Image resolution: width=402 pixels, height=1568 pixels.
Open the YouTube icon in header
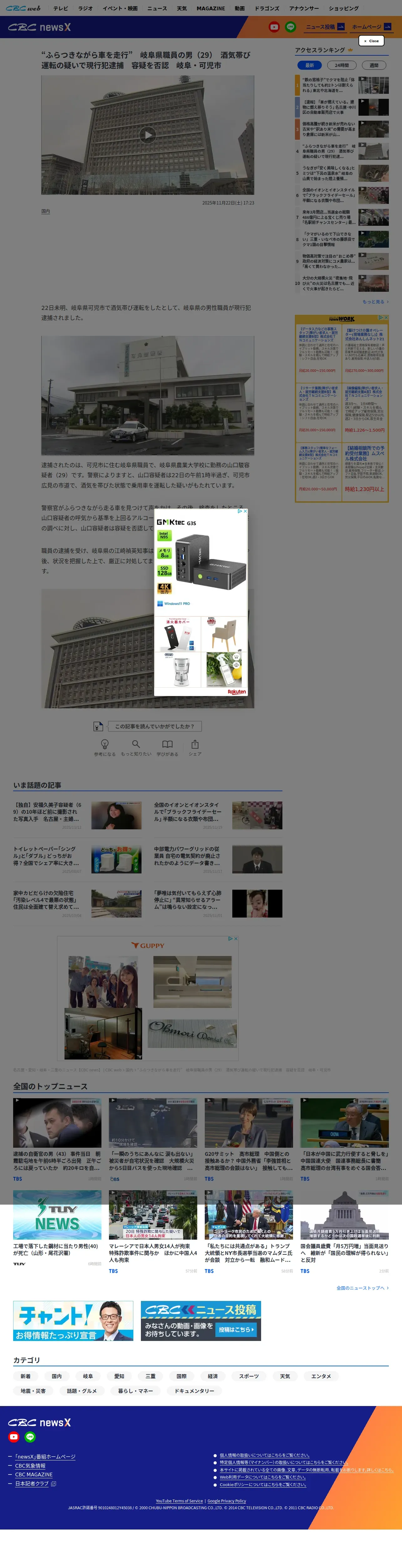point(274,27)
